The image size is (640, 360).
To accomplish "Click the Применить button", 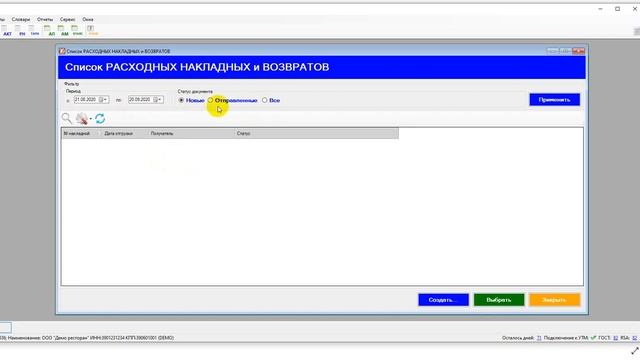I will coord(554,100).
